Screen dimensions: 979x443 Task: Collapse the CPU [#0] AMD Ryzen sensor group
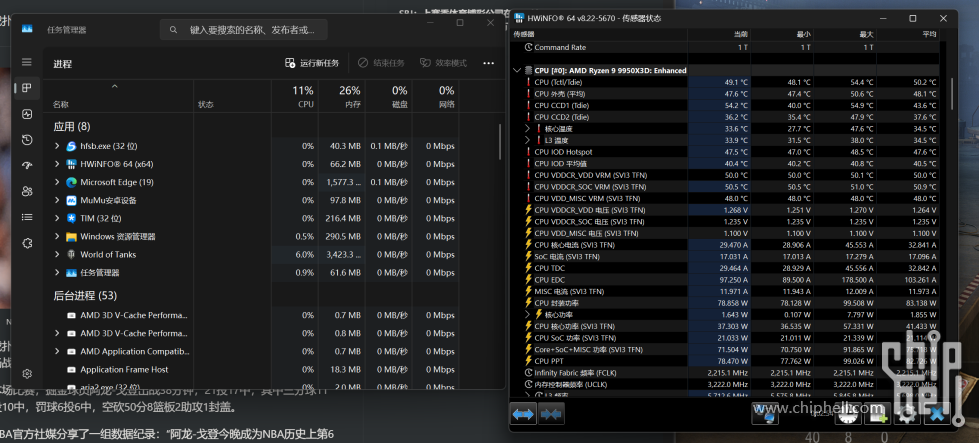(x=518, y=70)
